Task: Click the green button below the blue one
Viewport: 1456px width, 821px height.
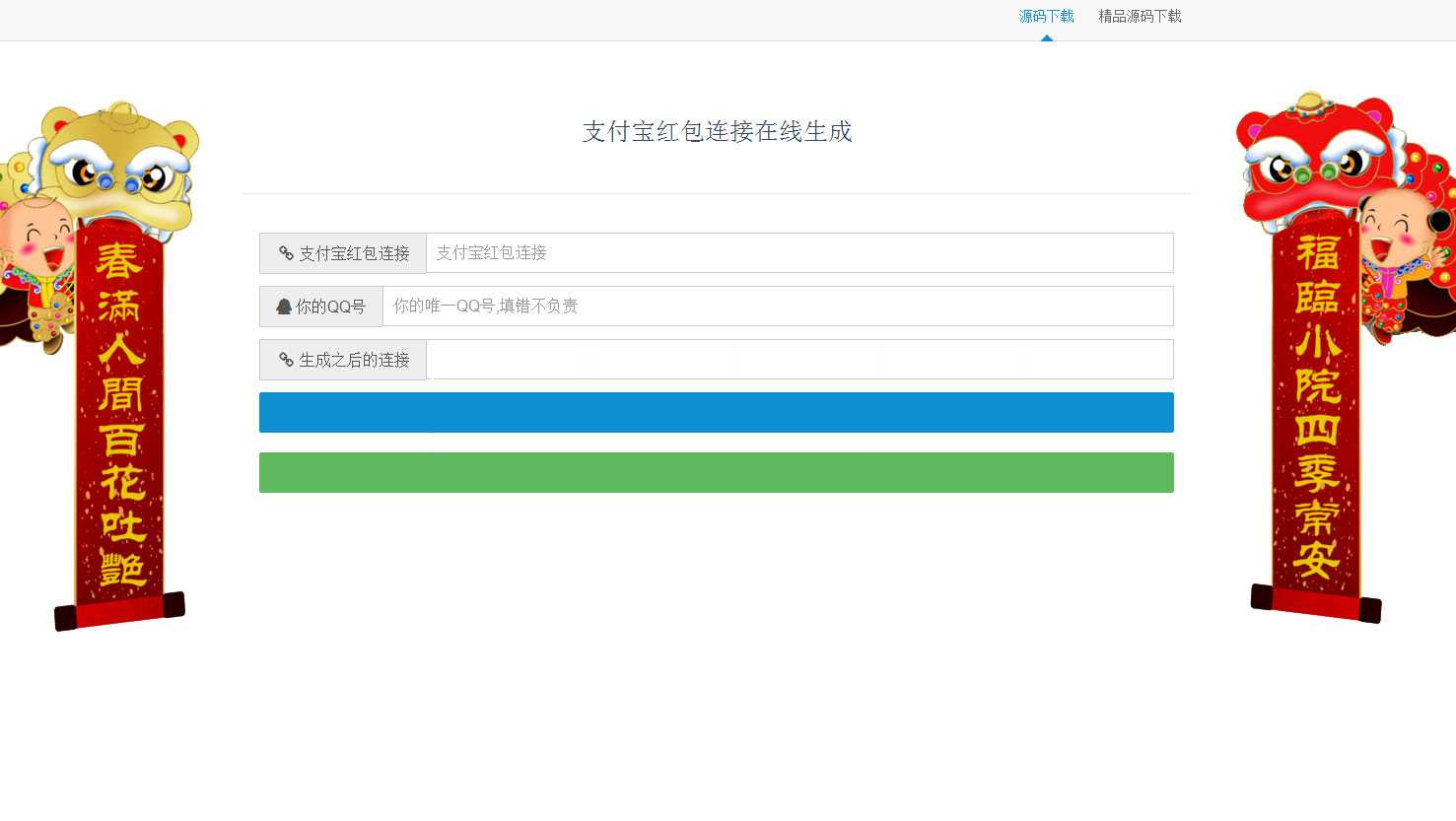Action: 716,472
